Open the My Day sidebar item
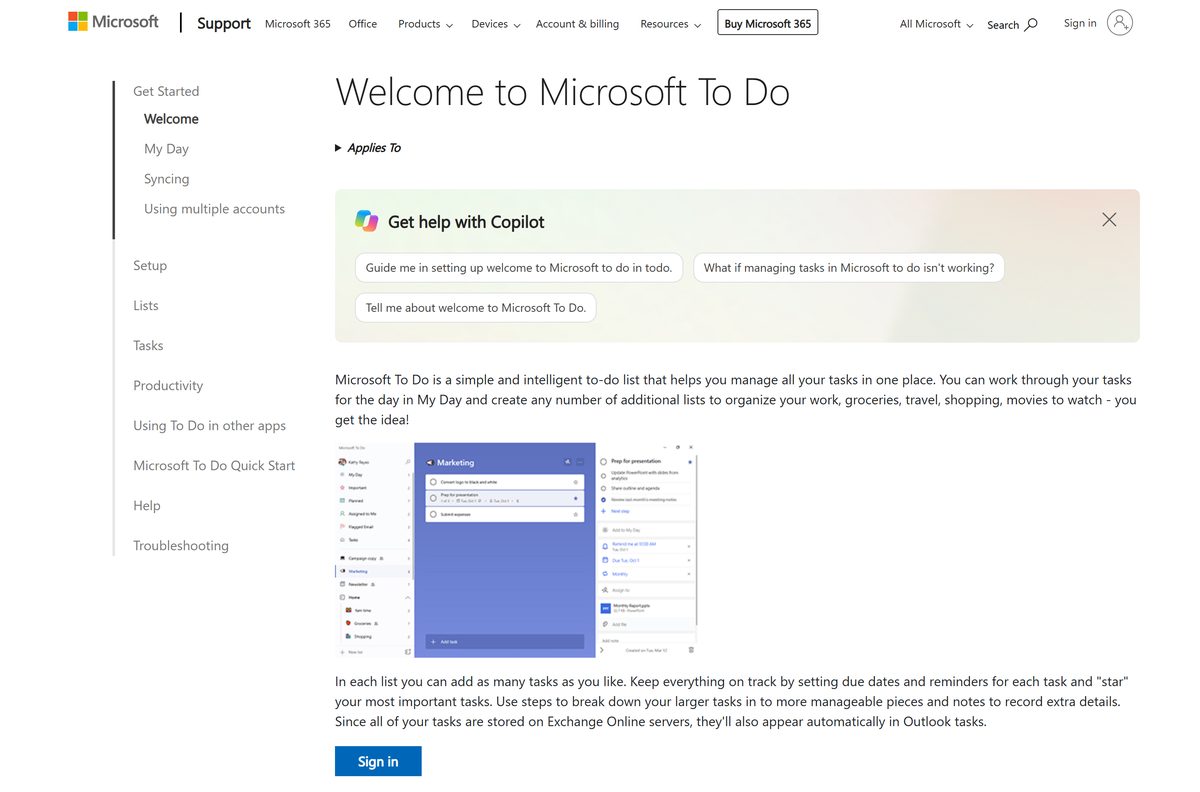This screenshot has width=1200, height=792. click(166, 149)
